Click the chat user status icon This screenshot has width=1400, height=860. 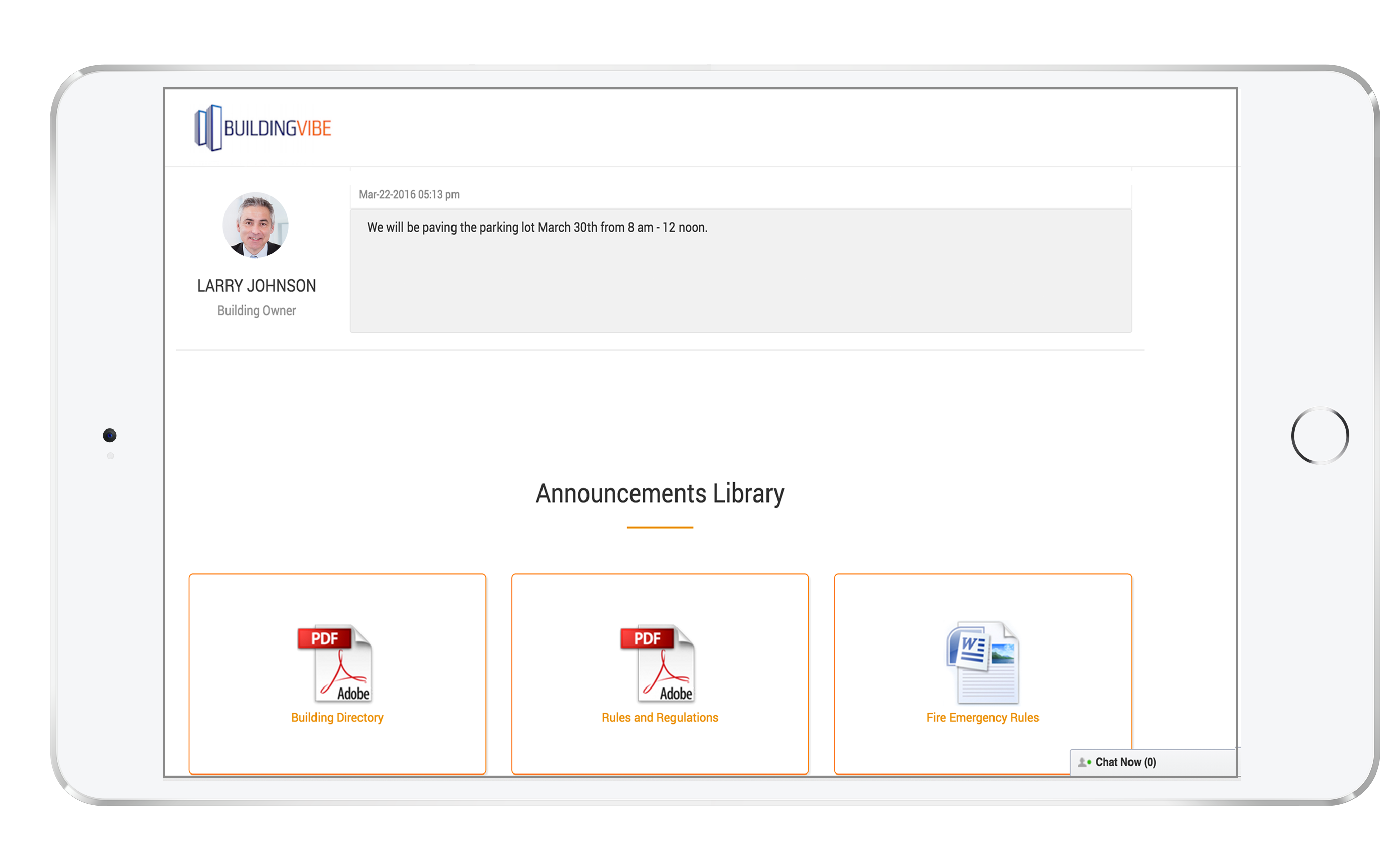click(1083, 762)
